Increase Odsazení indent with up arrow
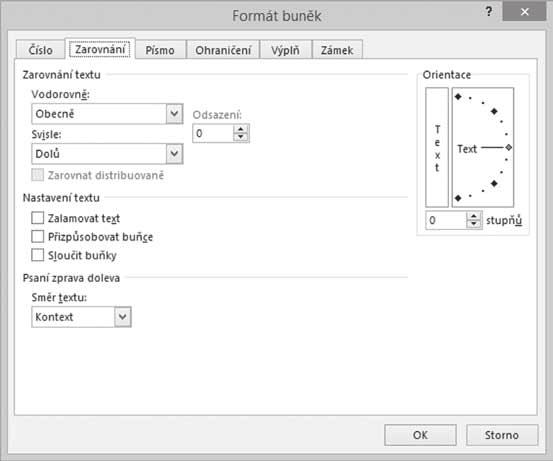The image size is (553, 461). point(241,129)
